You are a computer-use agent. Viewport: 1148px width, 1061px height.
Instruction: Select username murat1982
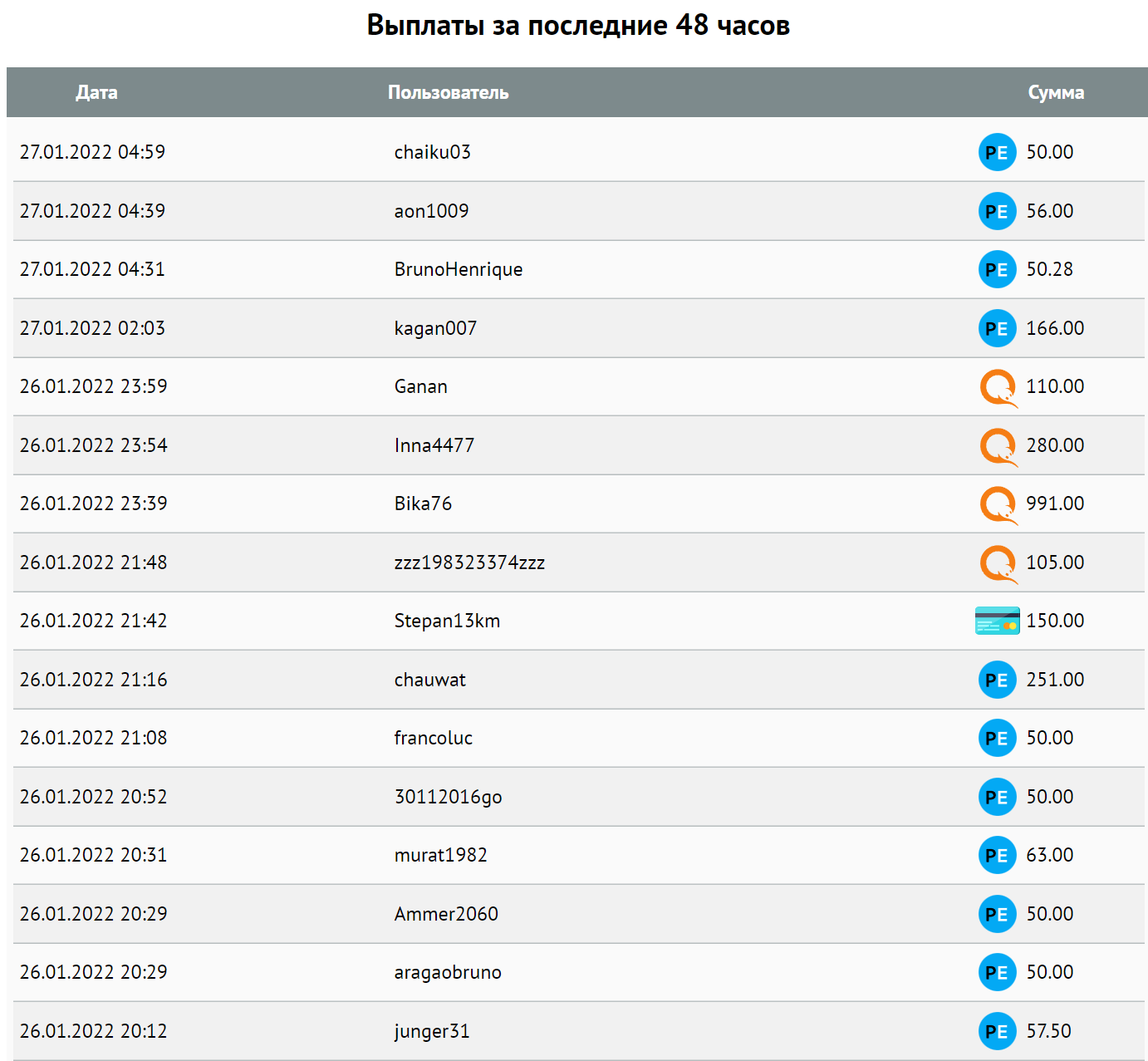pos(440,855)
